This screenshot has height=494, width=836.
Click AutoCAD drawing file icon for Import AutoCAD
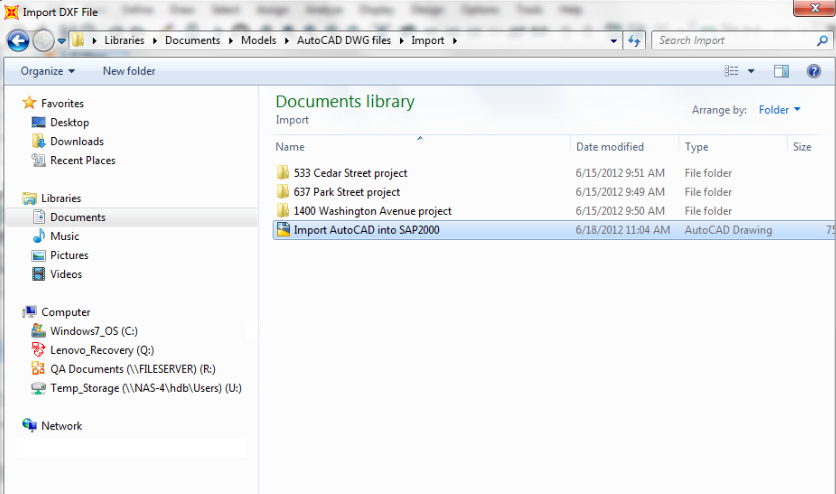283,230
